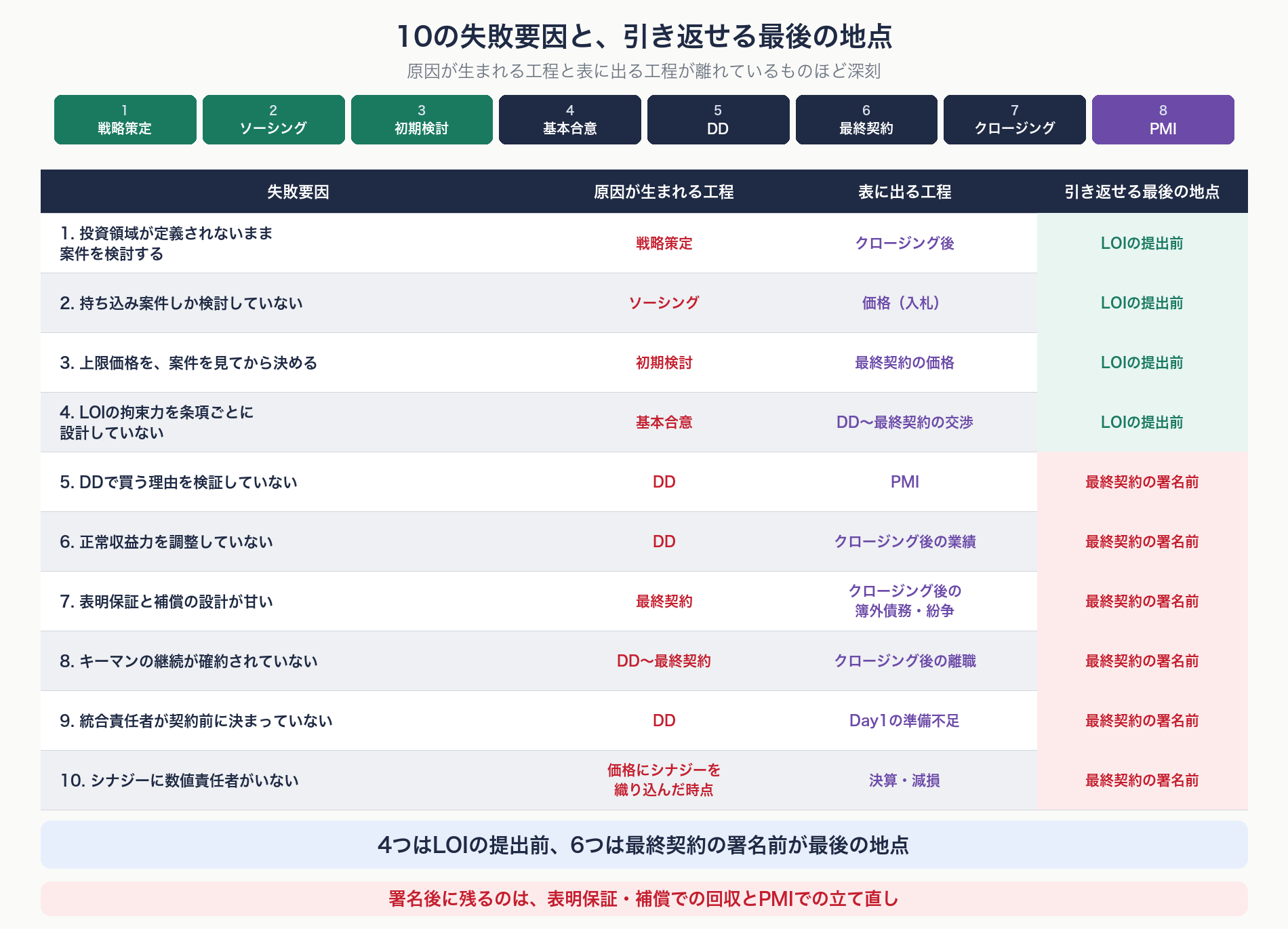Click the クロージング後の業績 cell
Screen dimensions: 1288x929
click(905, 542)
